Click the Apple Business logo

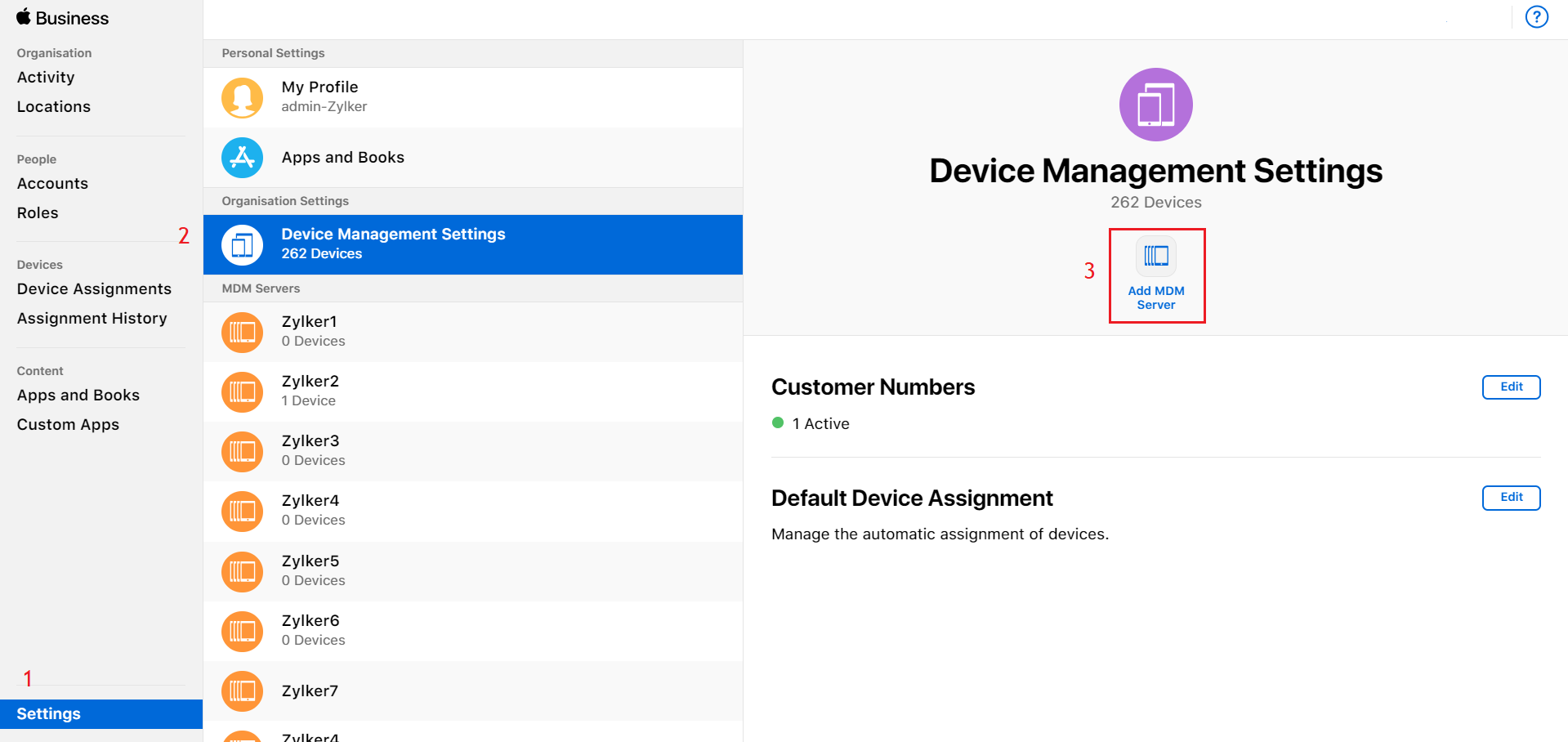tap(62, 17)
